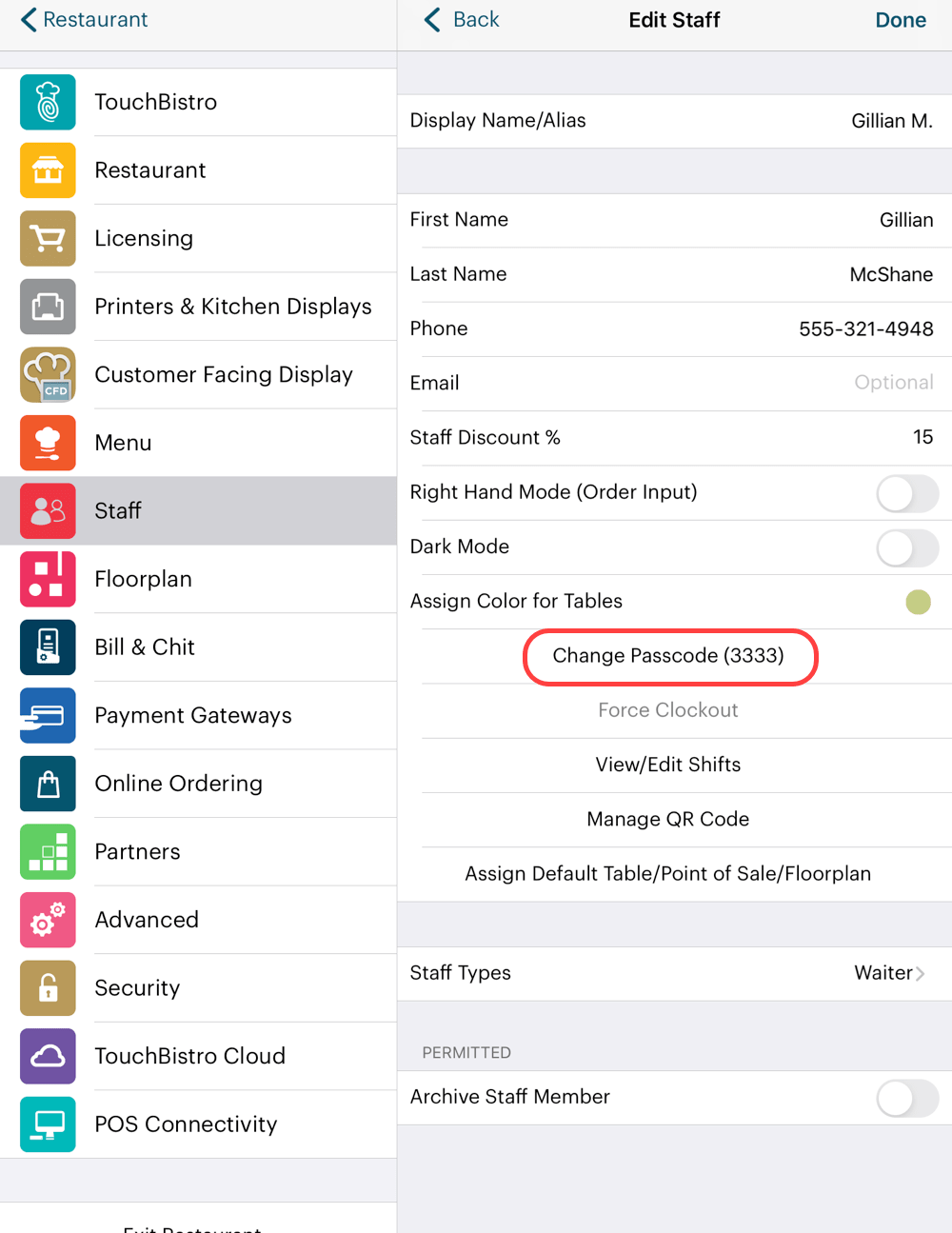Viewport: 952px width, 1233px height.
Task: Edit the Phone number 555-321-4948
Action: [674, 328]
